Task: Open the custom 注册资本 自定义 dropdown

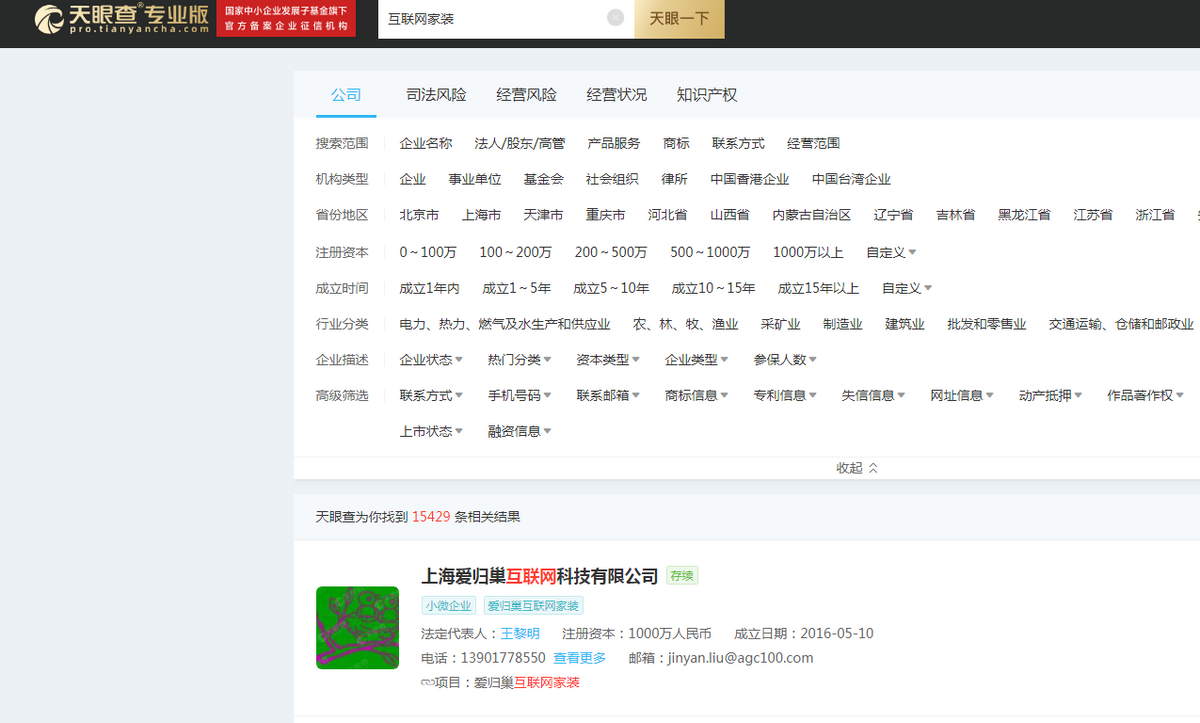Action: pos(892,253)
